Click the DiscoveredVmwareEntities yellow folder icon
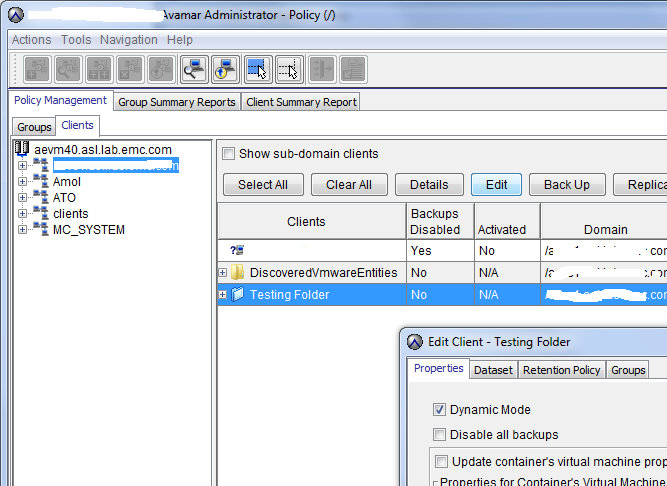 point(237,272)
